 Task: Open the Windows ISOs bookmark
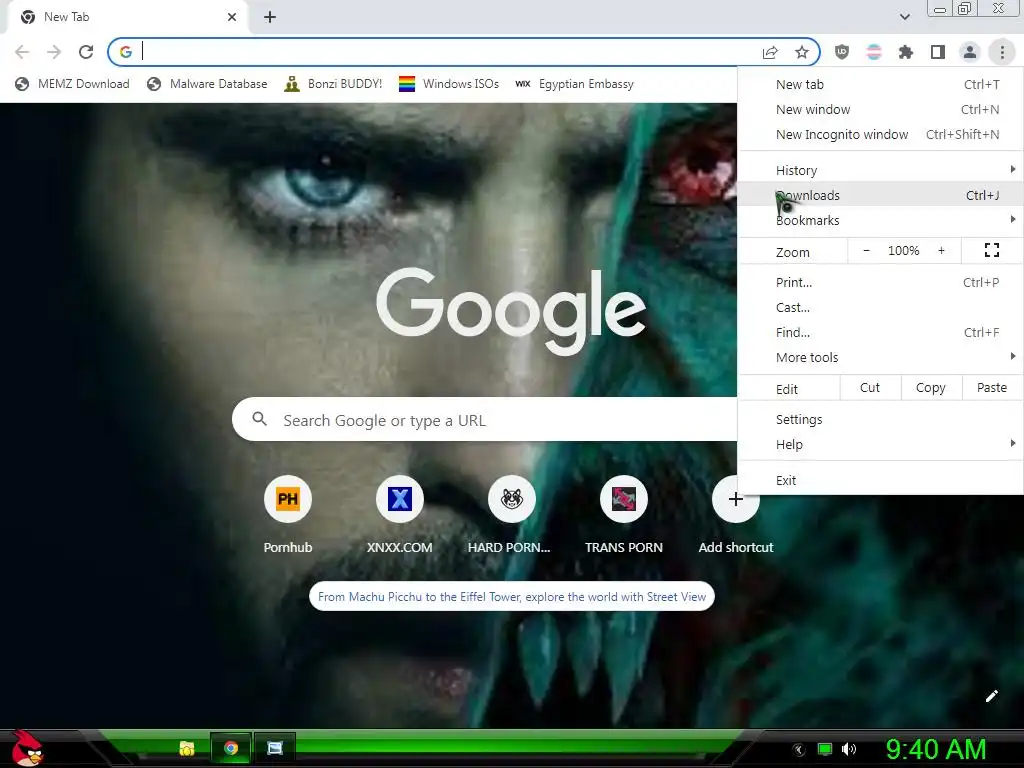[449, 84]
